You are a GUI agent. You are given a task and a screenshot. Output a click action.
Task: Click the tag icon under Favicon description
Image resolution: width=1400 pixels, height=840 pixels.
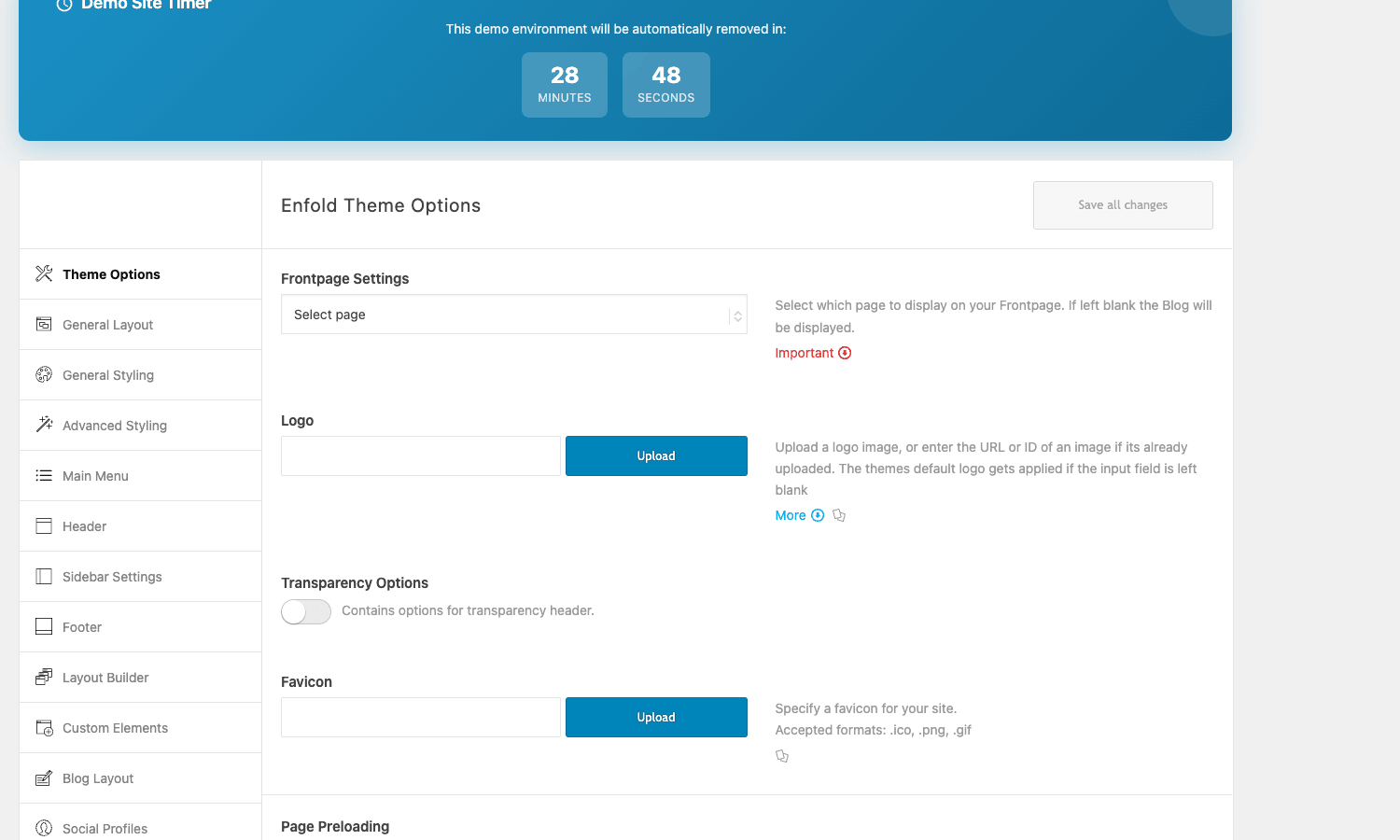782,756
